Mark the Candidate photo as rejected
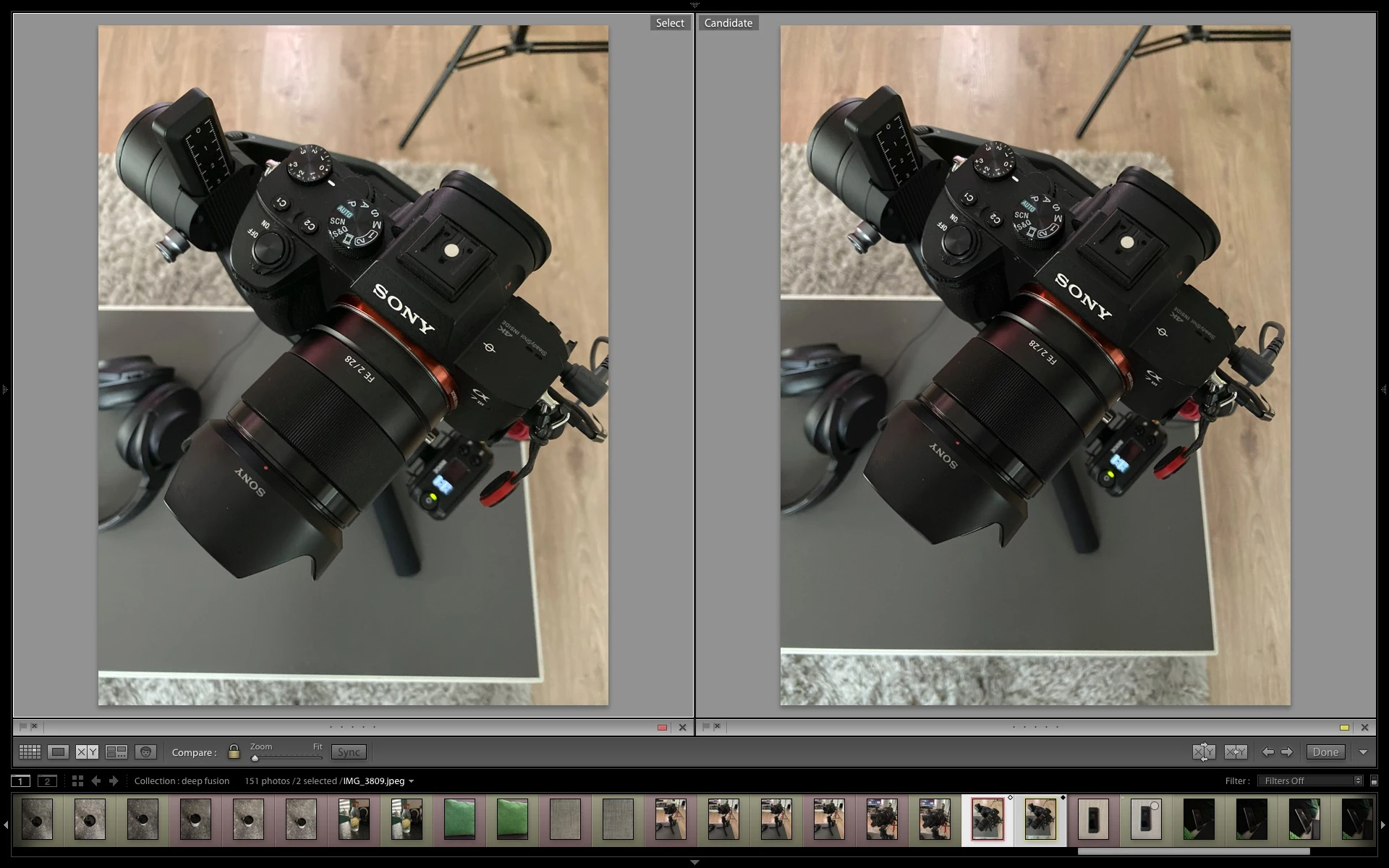The image size is (1389, 868). pos(717,726)
